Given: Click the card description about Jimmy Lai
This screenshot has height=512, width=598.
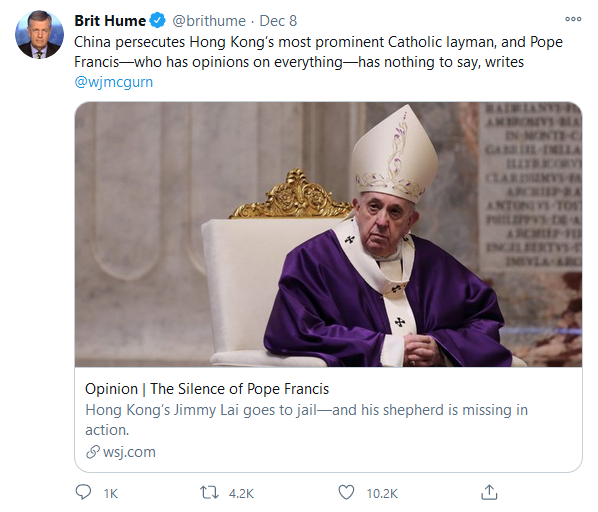Looking at the screenshot, I should click(307, 420).
